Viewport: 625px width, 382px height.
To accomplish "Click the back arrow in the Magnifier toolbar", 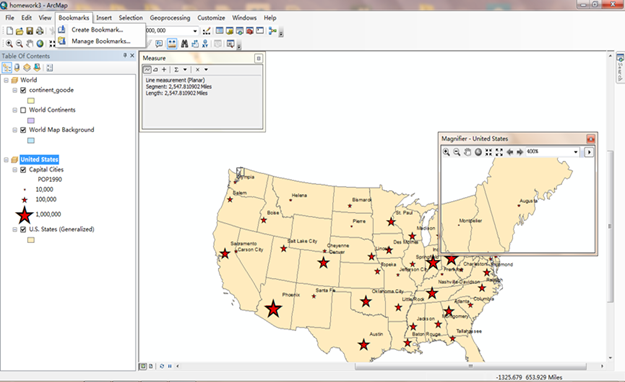I will tap(509, 152).
